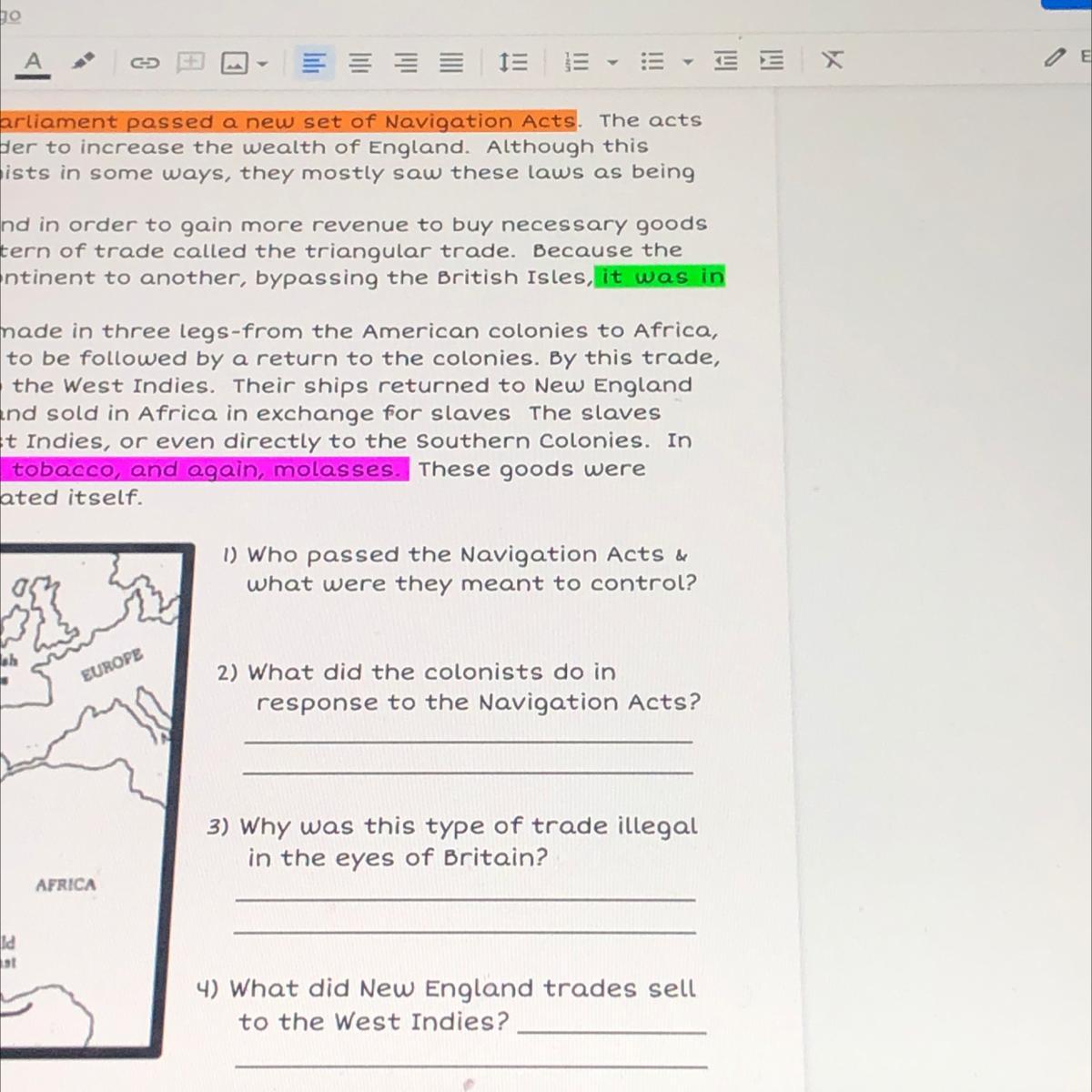Click the text 'ated itself.'
Screen dimensions: 1092x1092
point(71,498)
